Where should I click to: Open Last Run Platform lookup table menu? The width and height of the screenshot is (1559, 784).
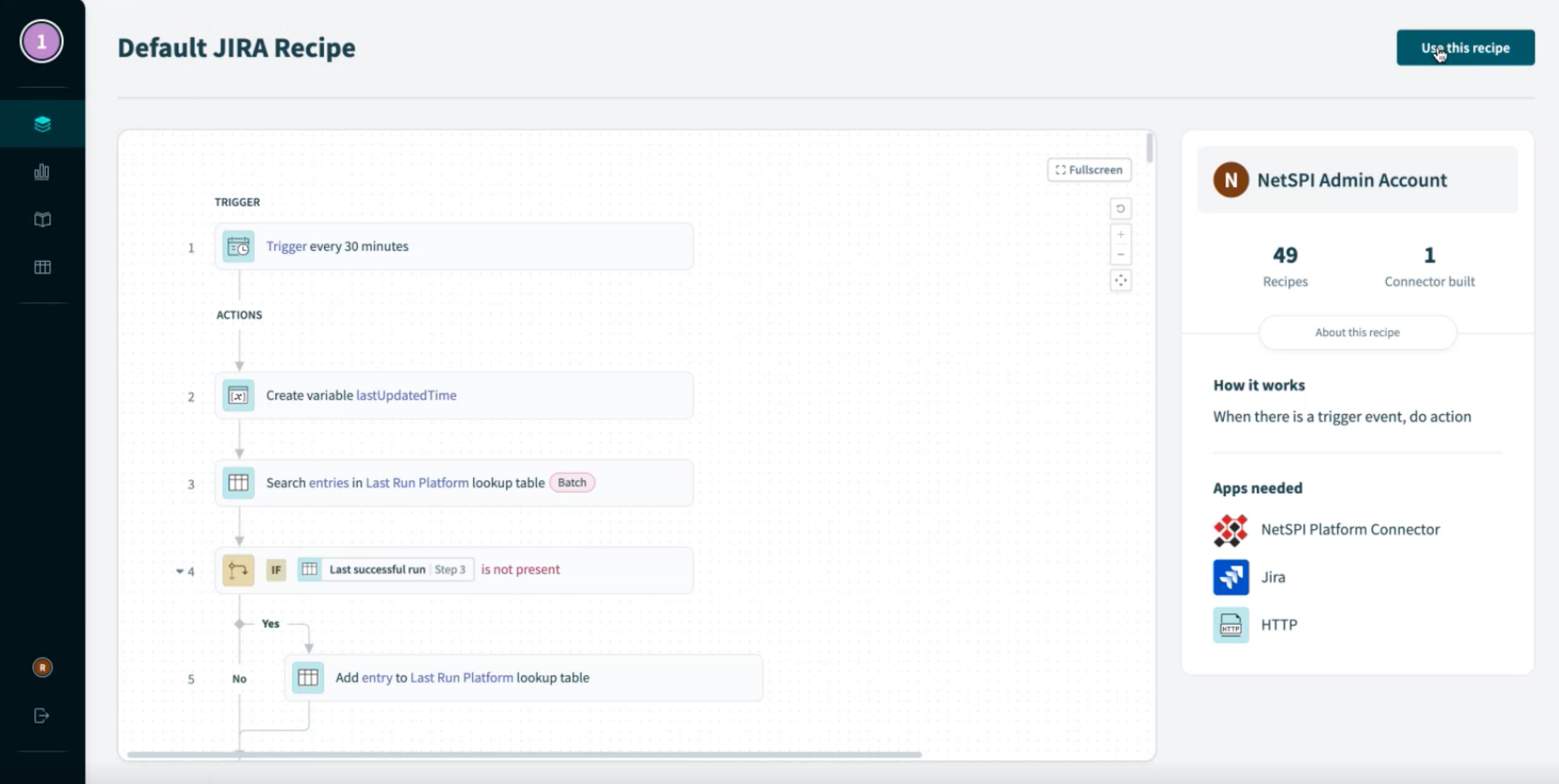click(x=416, y=482)
